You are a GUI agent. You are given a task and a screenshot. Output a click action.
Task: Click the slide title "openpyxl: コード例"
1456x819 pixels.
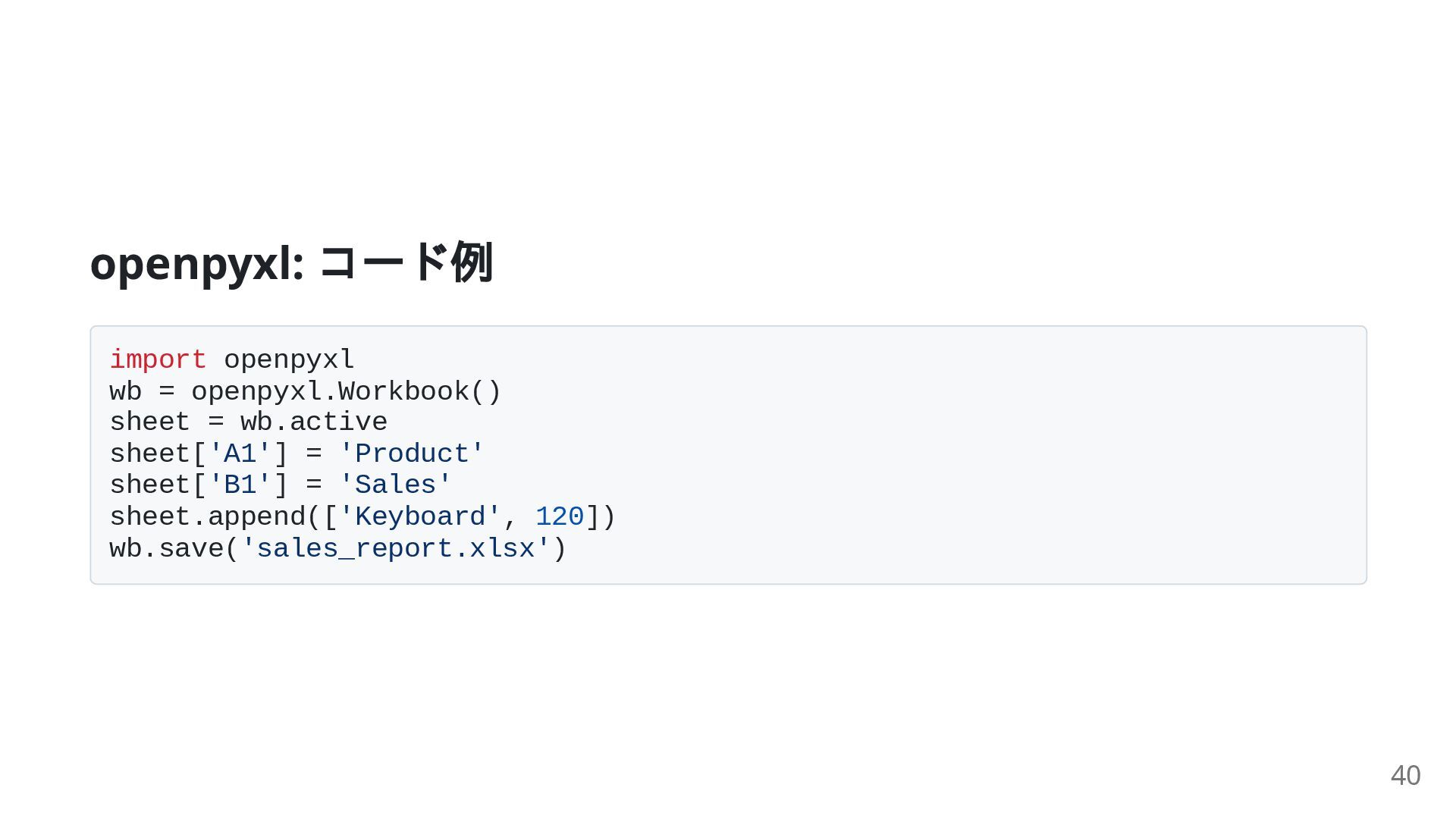pyautogui.click(x=291, y=263)
